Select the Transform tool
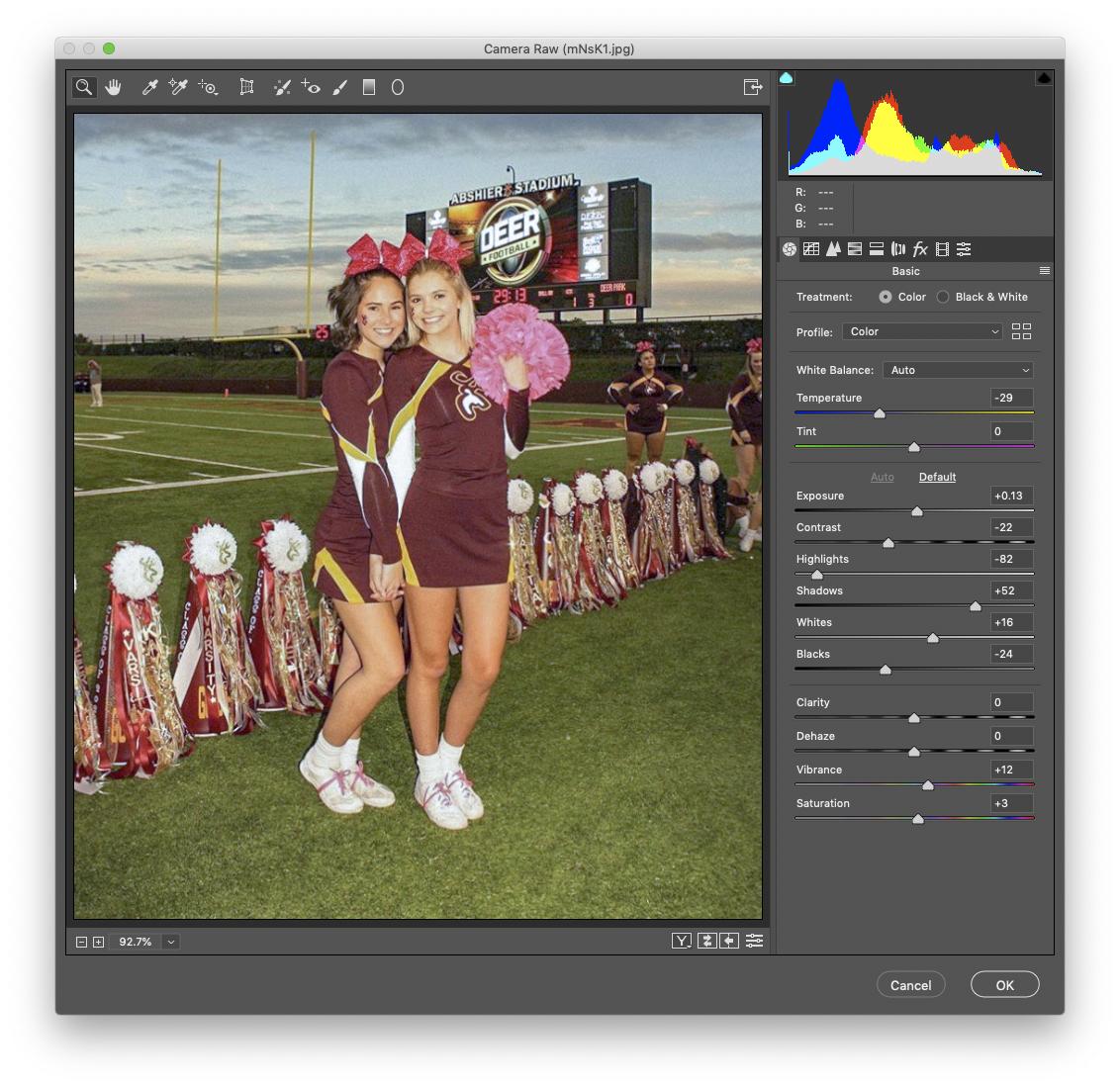This screenshot has height=1088, width=1120. [x=246, y=87]
